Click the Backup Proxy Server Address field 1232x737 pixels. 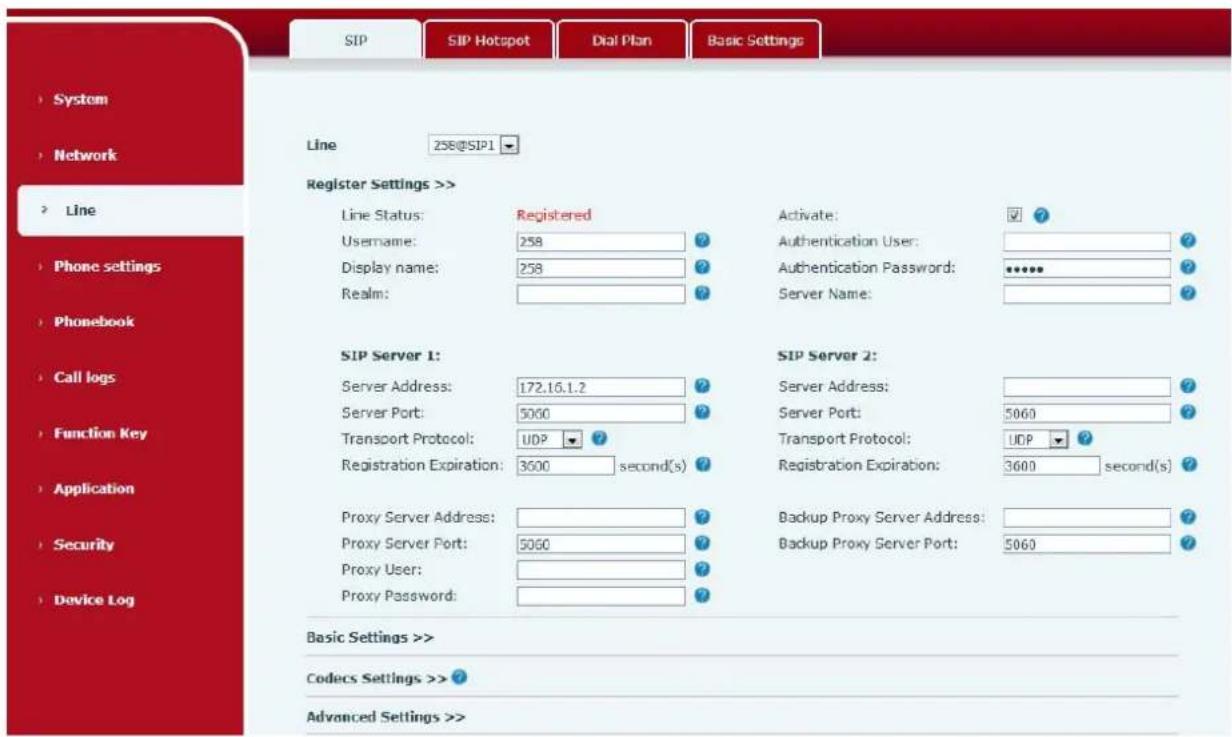[x=1087, y=518]
